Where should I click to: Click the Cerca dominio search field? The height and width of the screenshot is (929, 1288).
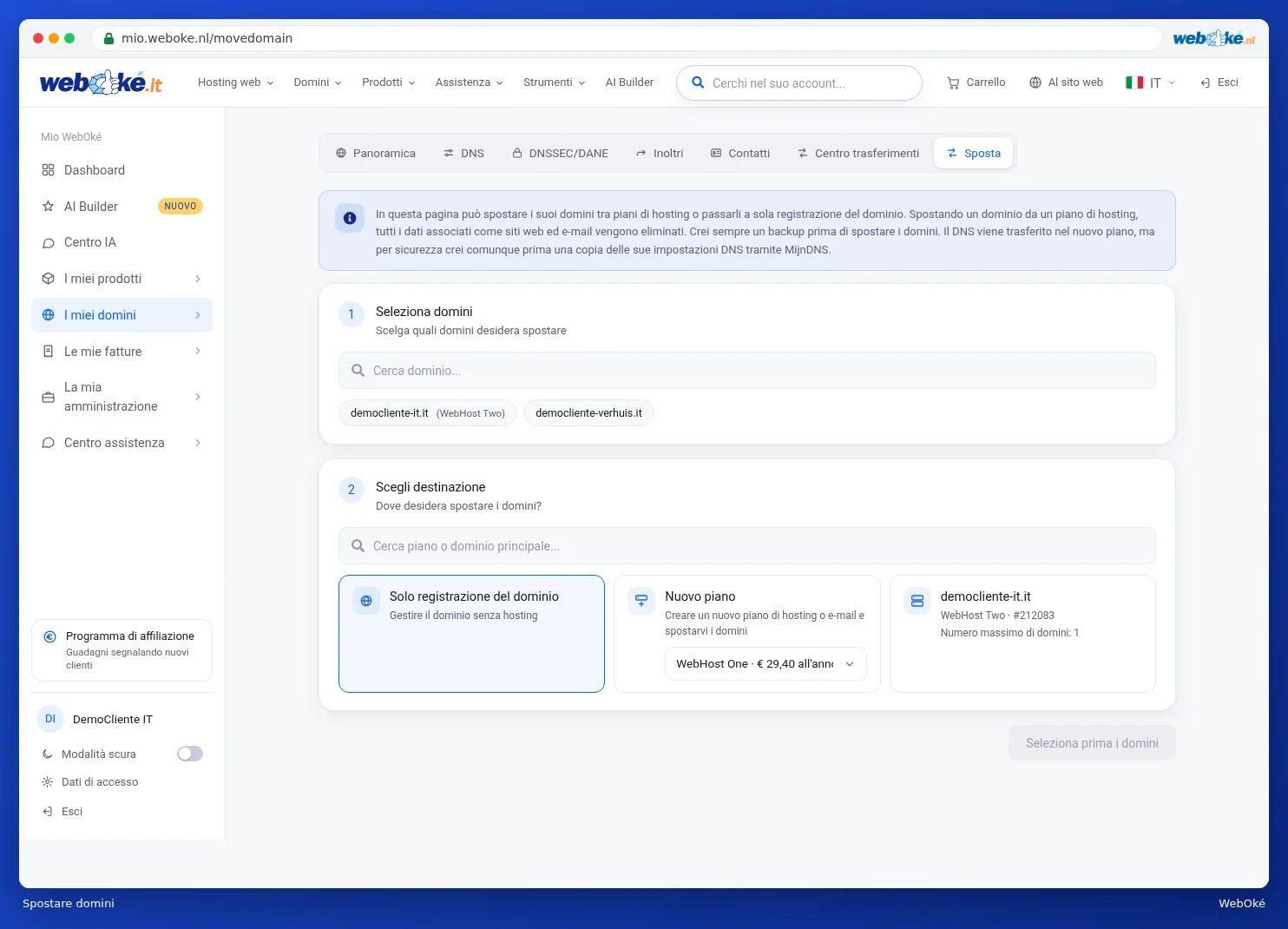[746, 371]
